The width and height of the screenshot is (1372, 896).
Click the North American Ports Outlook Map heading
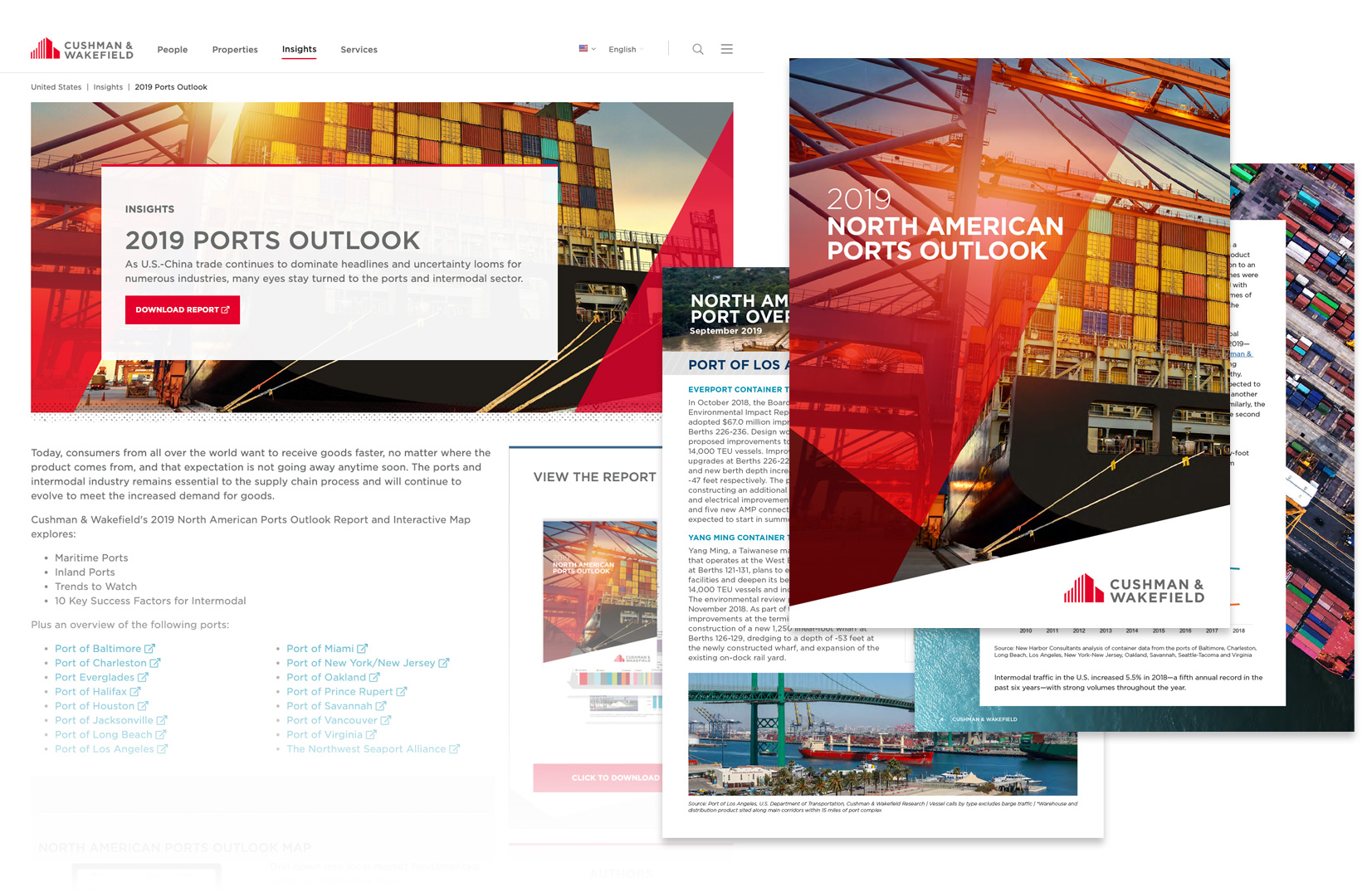[174, 847]
